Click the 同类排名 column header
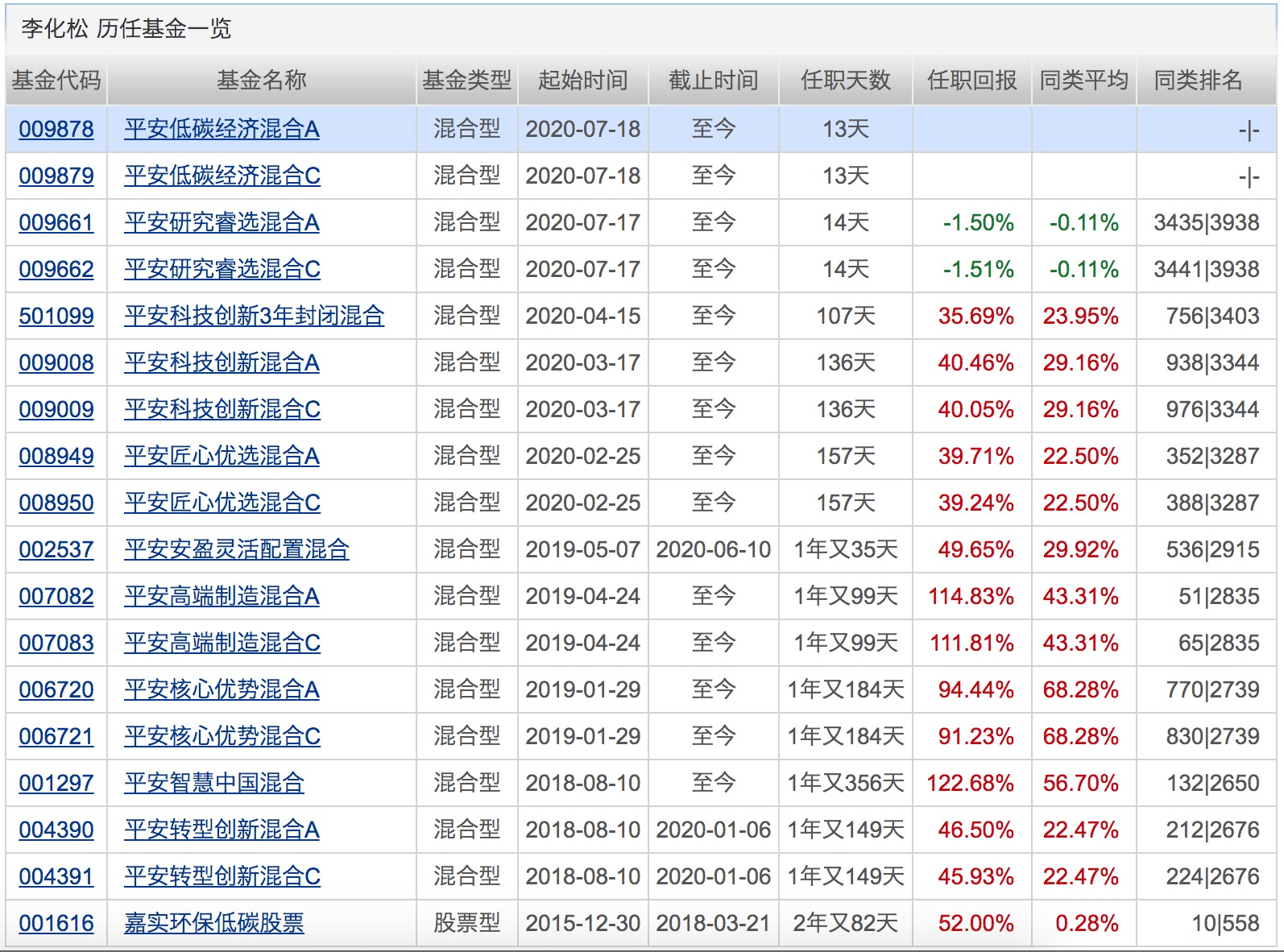The image size is (1284, 952). [x=1199, y=81]
